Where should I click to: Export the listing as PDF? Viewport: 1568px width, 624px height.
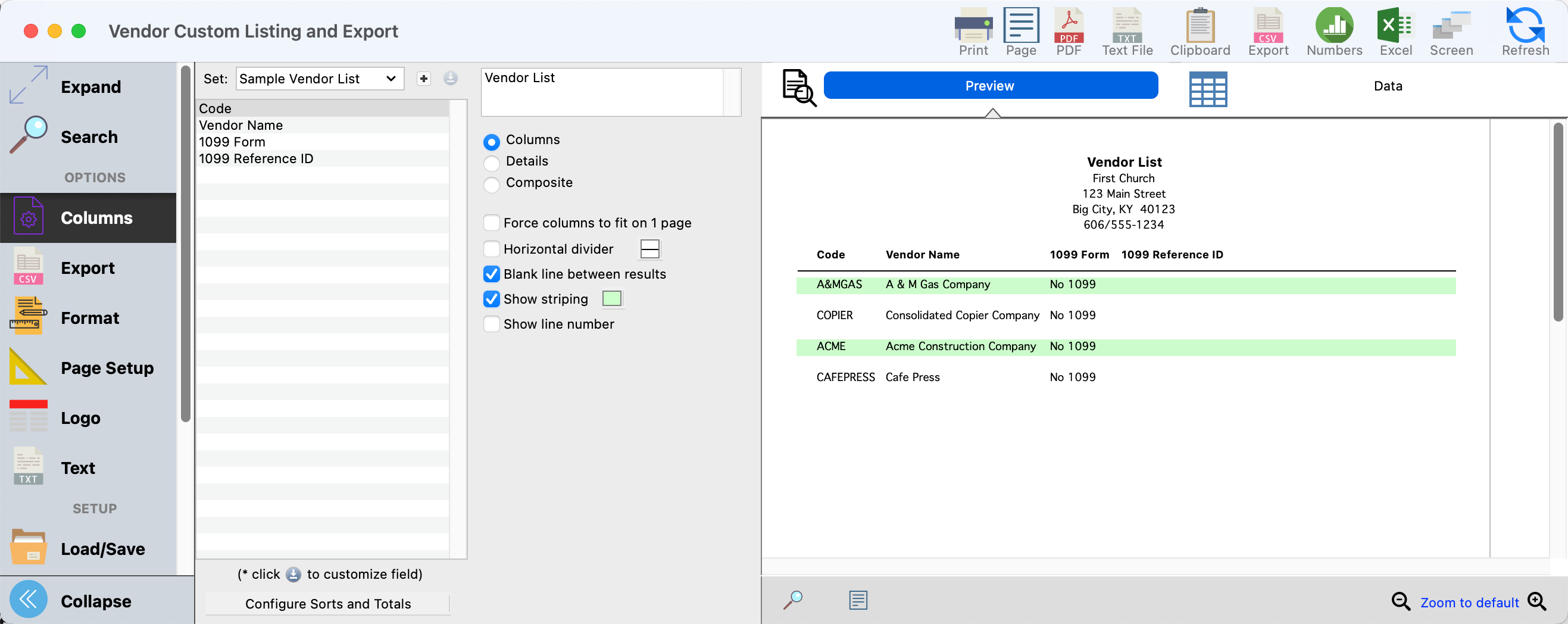pyautogui.click(x=1069, y=32)
